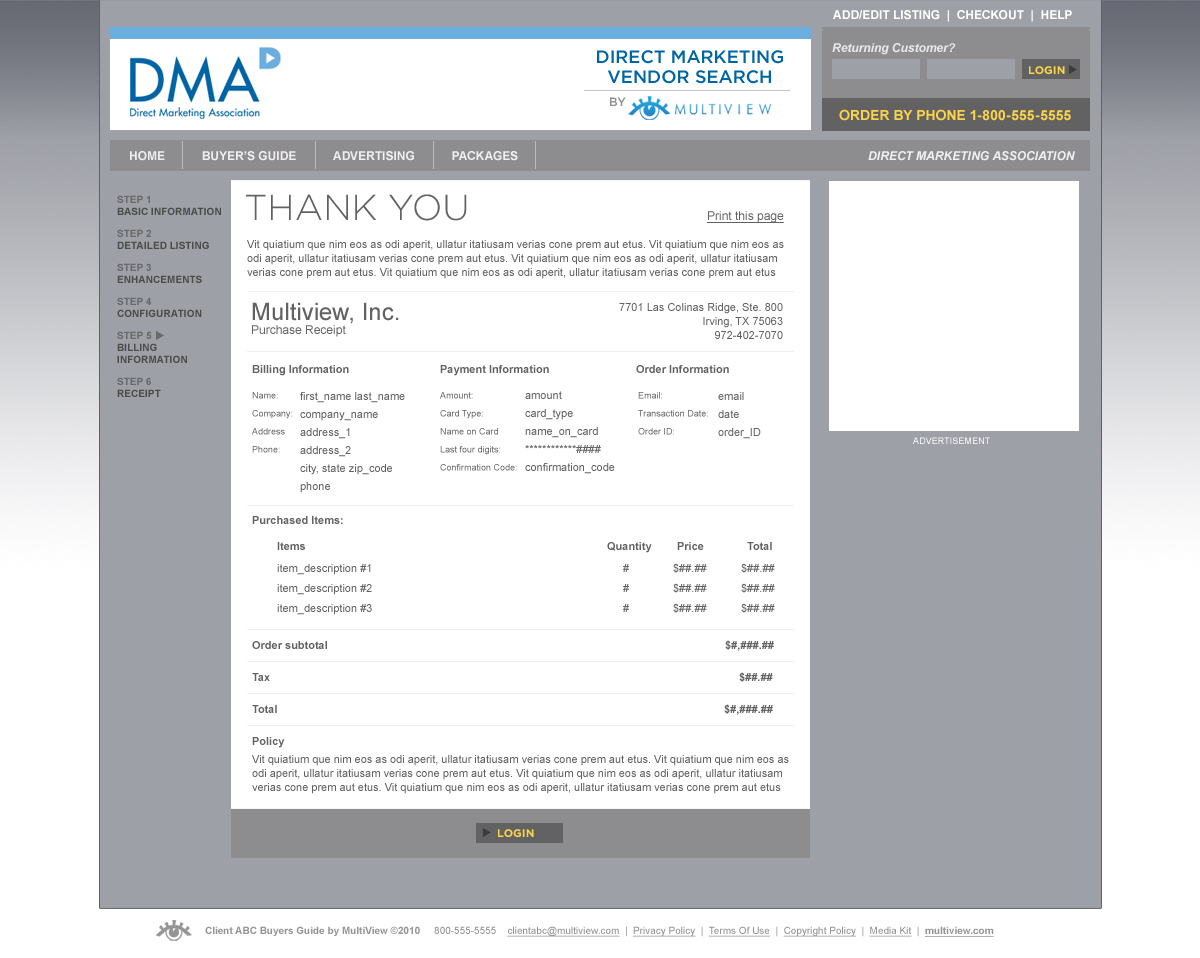Go to the ADVERTISING menu item

point(374,156)
